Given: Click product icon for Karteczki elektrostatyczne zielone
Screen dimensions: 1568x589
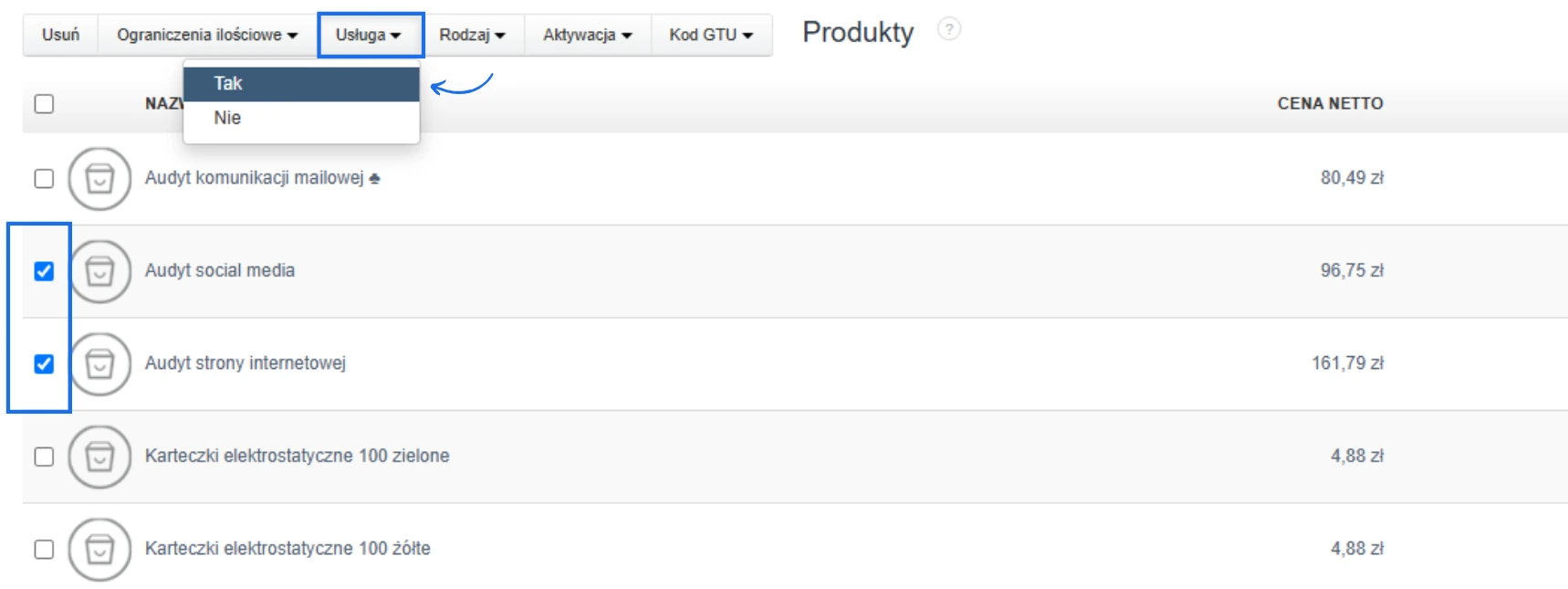Looking at the screenshot, I should tap(99, 457).
